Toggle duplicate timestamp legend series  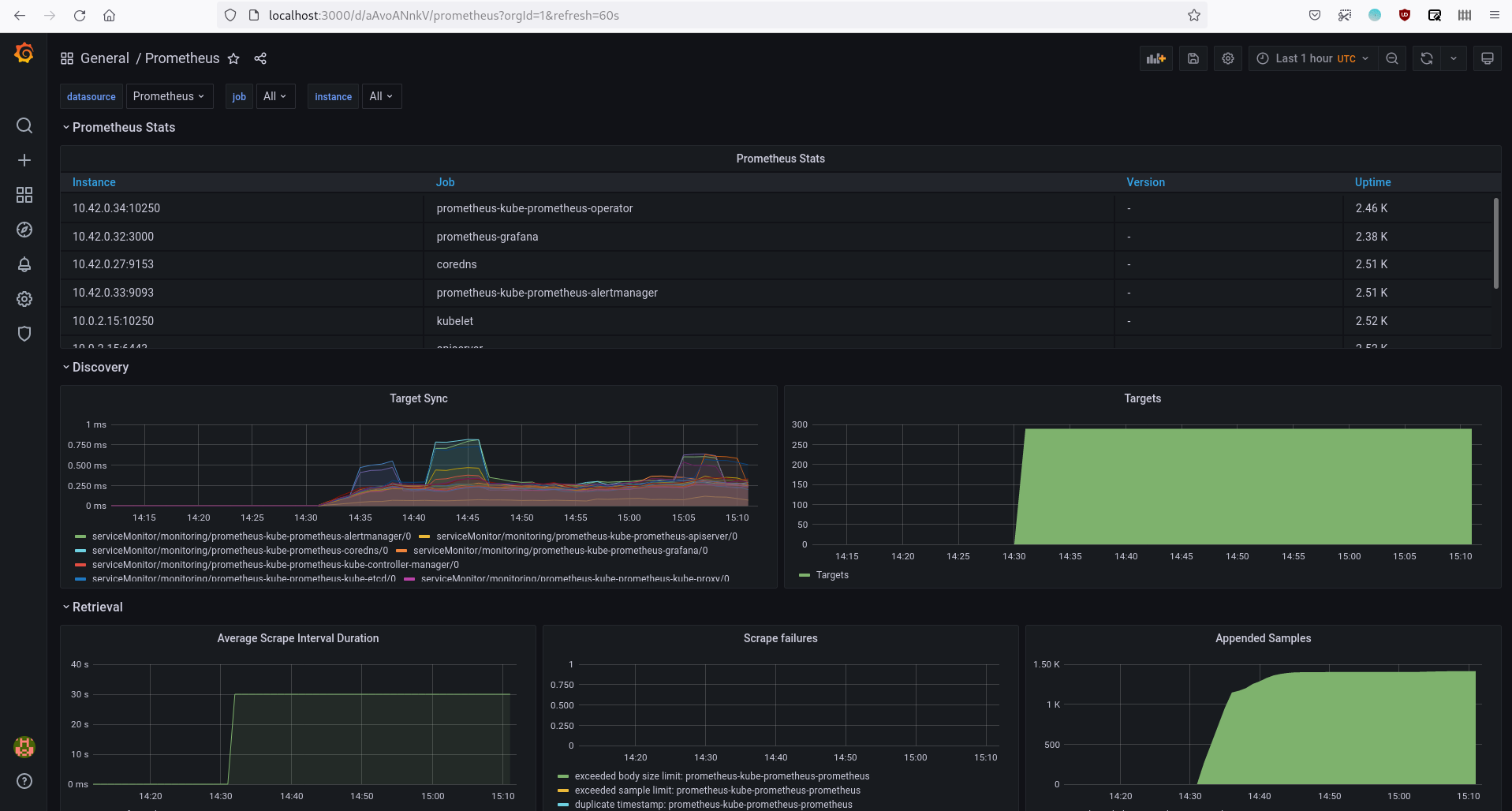(x=713, y=805)
